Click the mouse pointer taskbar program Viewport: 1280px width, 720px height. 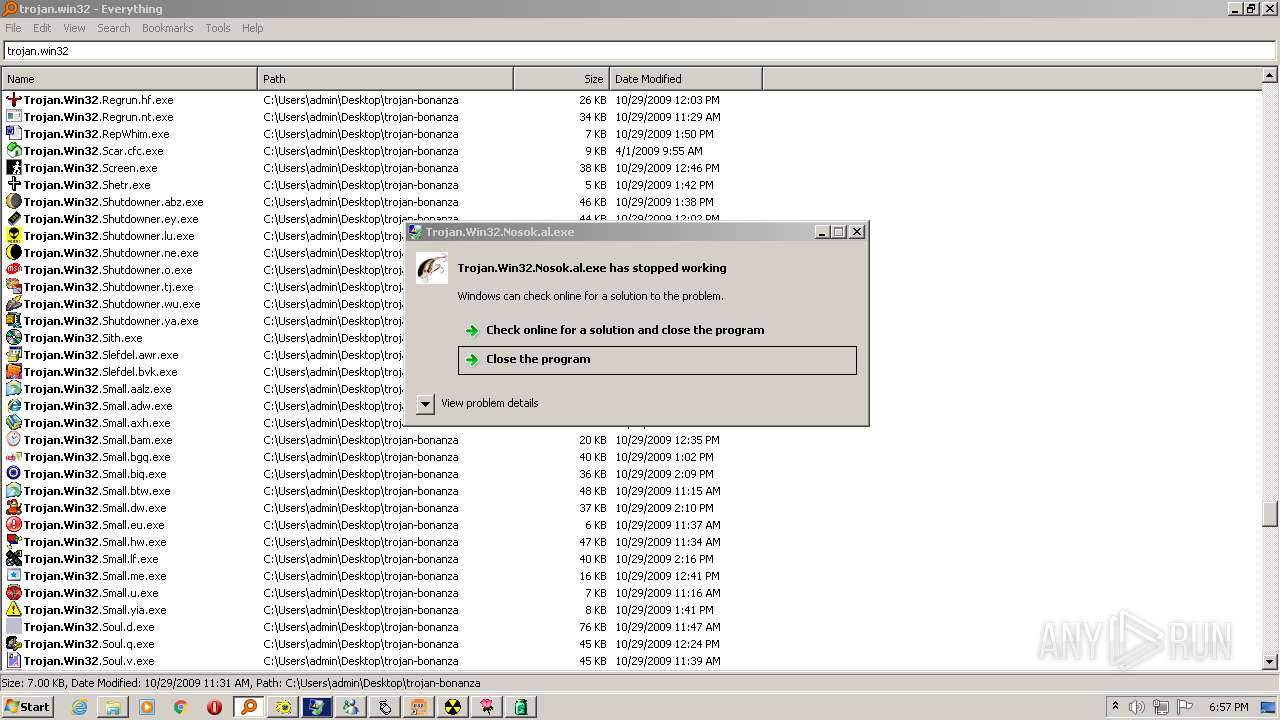[x=385, y=707]
